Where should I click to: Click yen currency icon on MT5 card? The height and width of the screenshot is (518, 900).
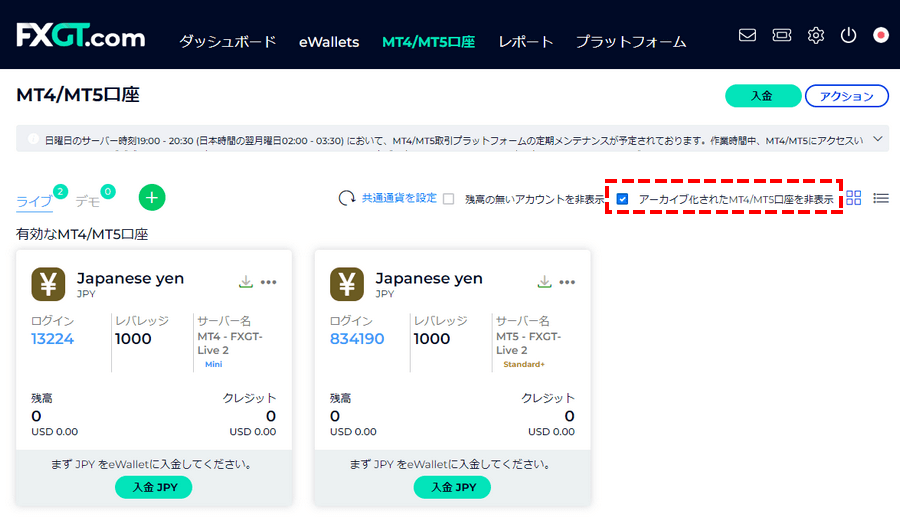[347, 284]
